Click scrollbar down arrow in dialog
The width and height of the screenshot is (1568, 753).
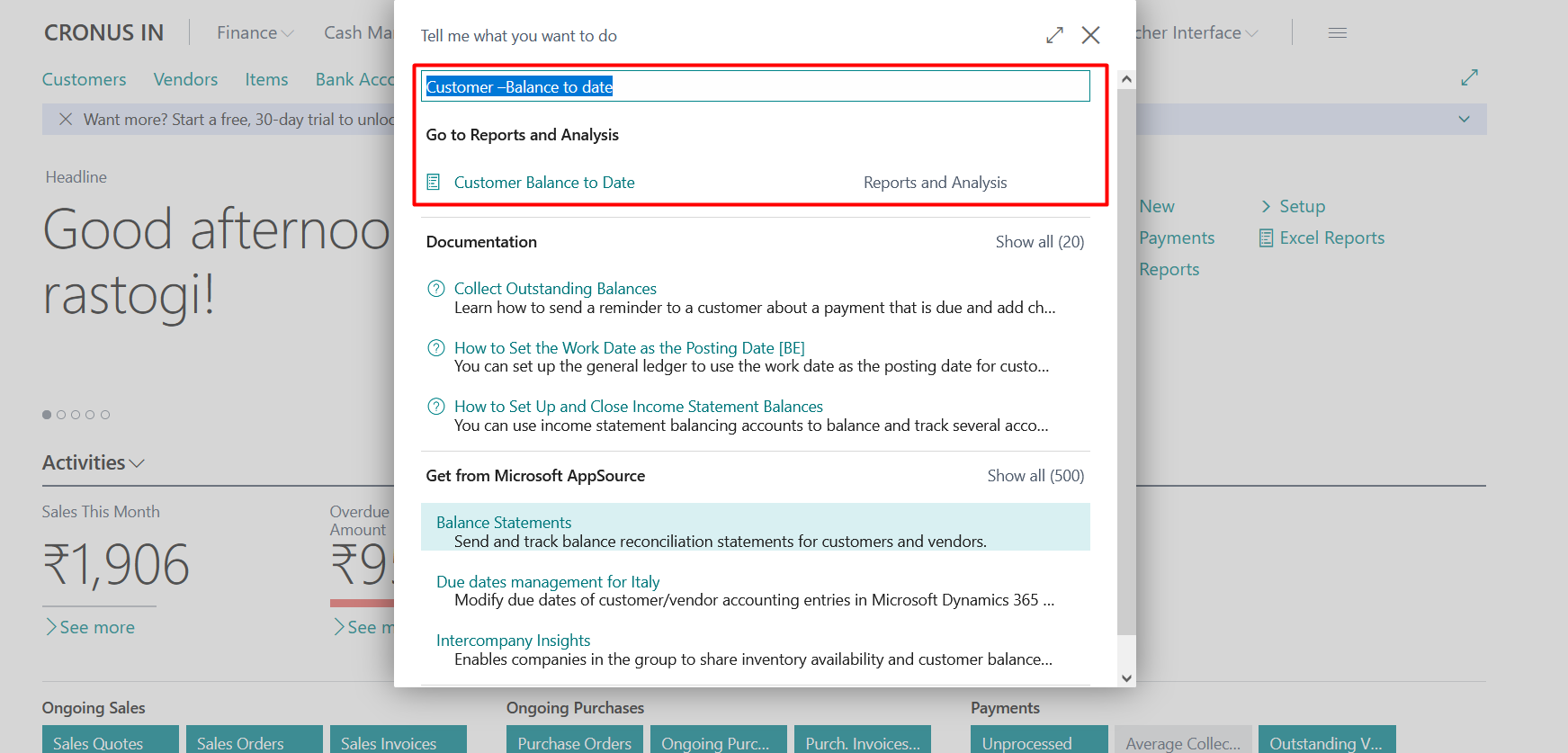[x=1126, y=678]
